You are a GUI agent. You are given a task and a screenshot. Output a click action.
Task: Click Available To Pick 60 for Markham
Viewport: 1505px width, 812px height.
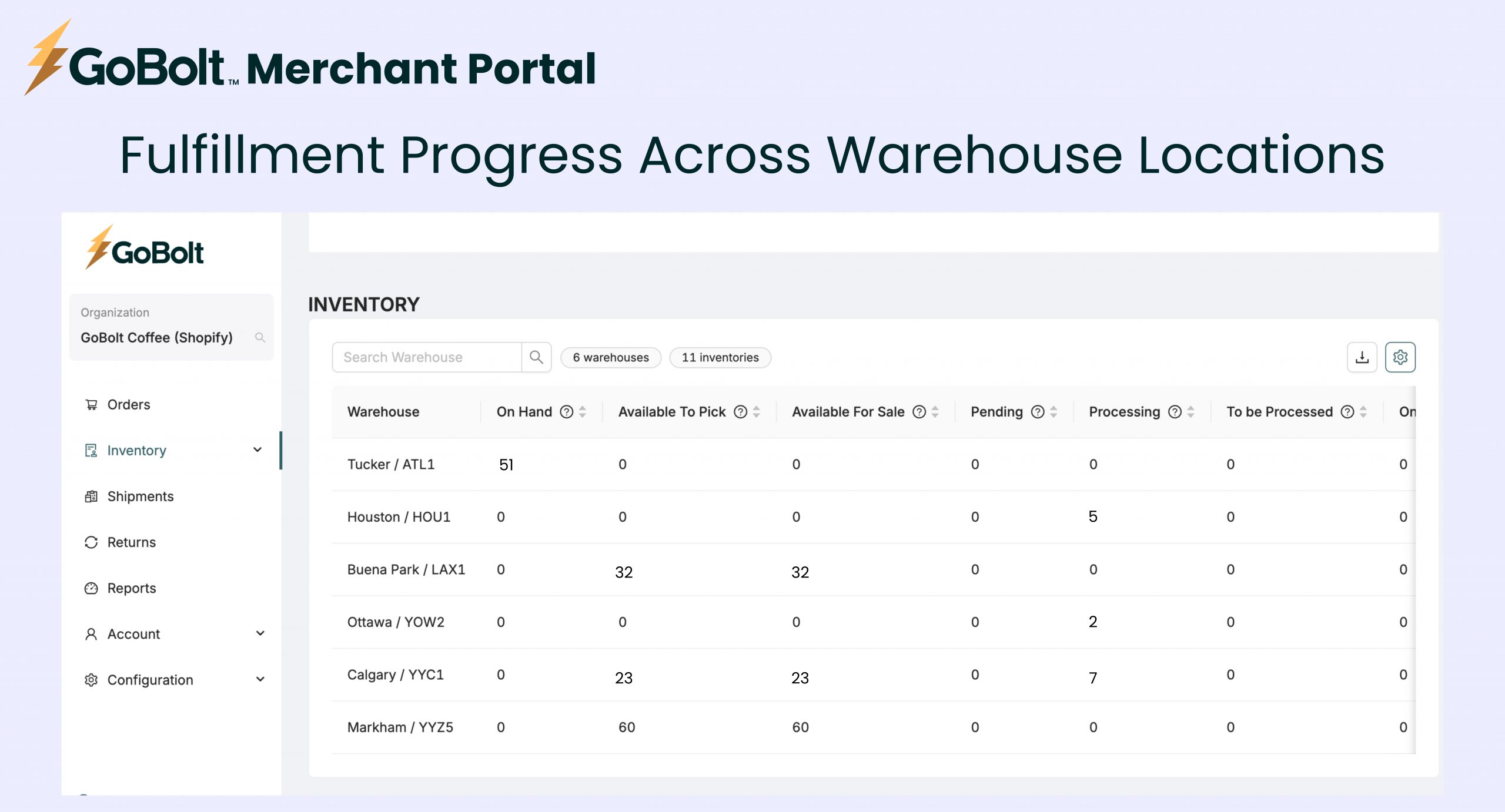627,727
